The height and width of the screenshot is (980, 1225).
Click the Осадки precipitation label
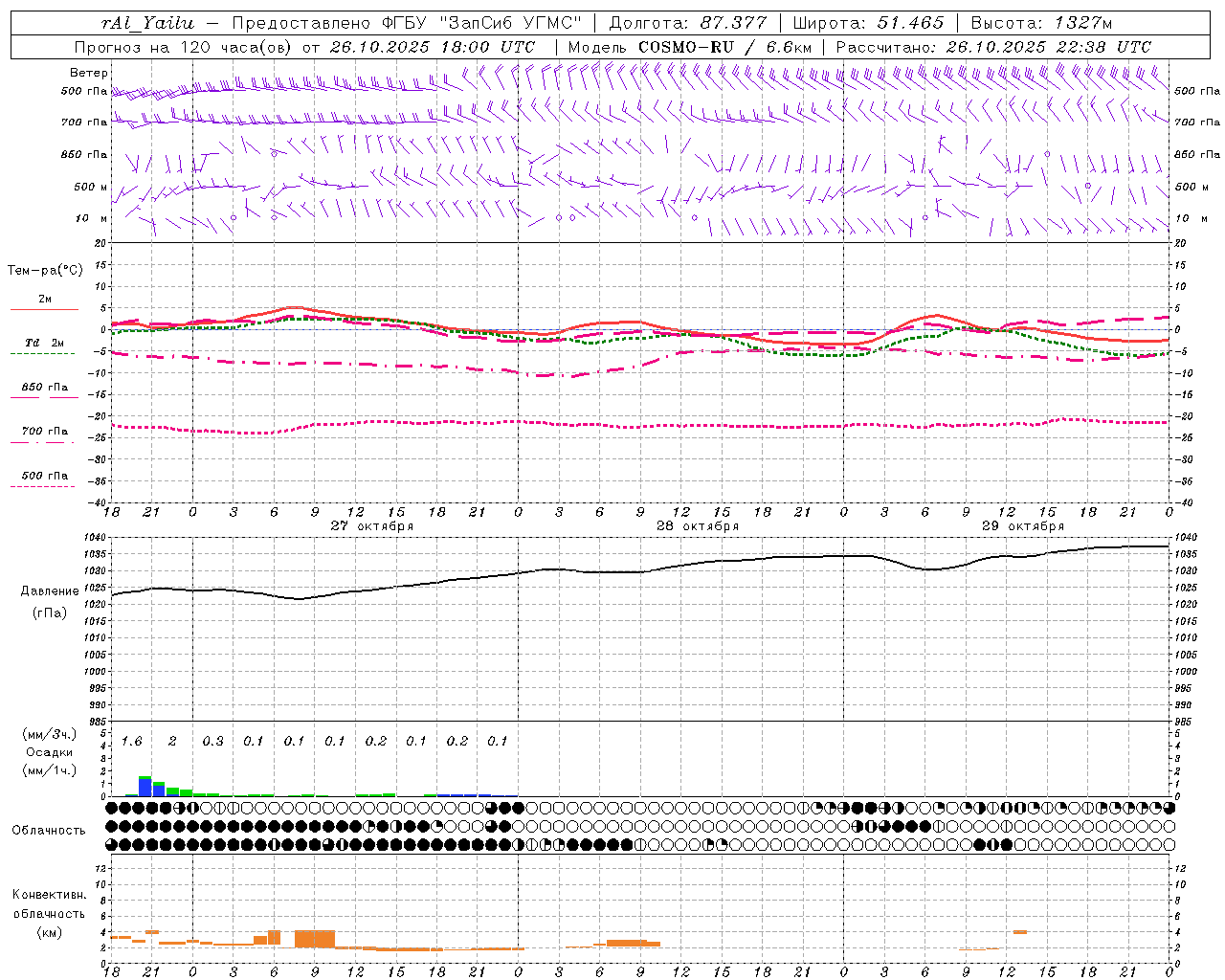[x=50, y=752]
